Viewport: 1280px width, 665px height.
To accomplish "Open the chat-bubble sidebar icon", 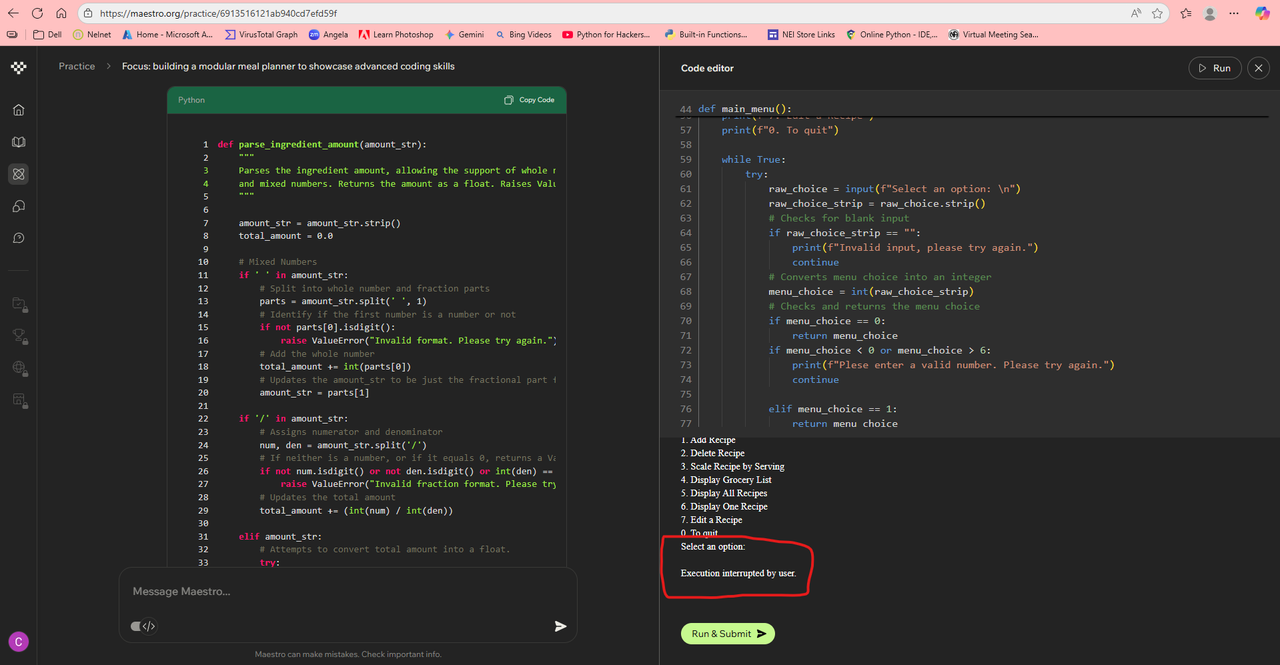I will (18, 238).
